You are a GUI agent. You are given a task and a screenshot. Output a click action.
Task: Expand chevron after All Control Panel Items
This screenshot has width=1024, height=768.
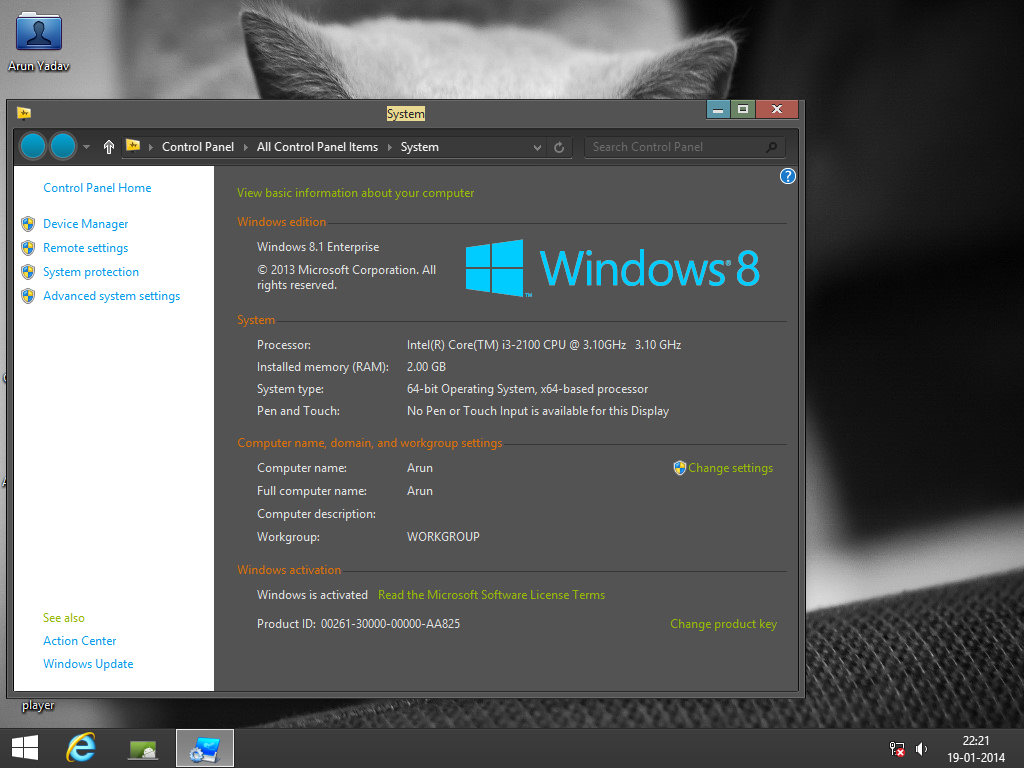click(389, 147)
